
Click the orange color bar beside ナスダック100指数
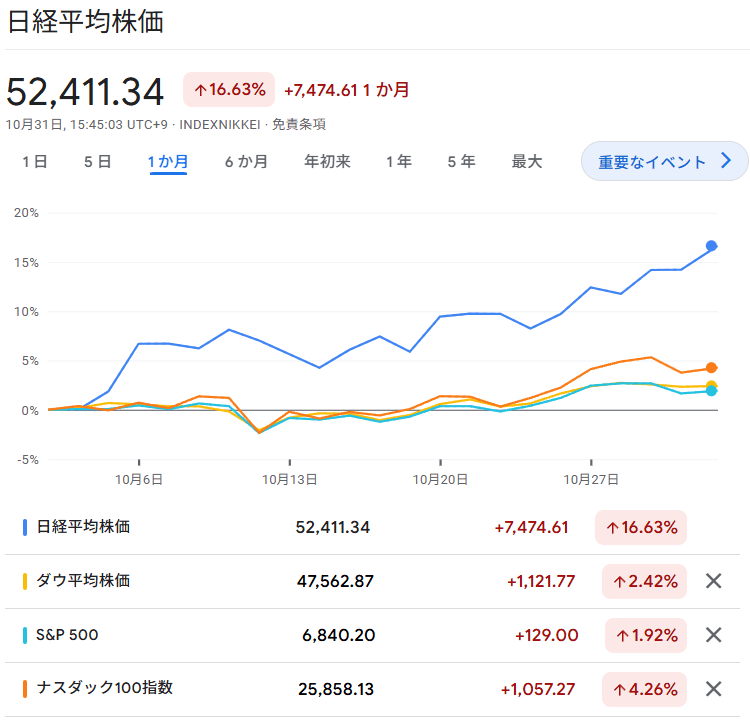tap(25, 689)
